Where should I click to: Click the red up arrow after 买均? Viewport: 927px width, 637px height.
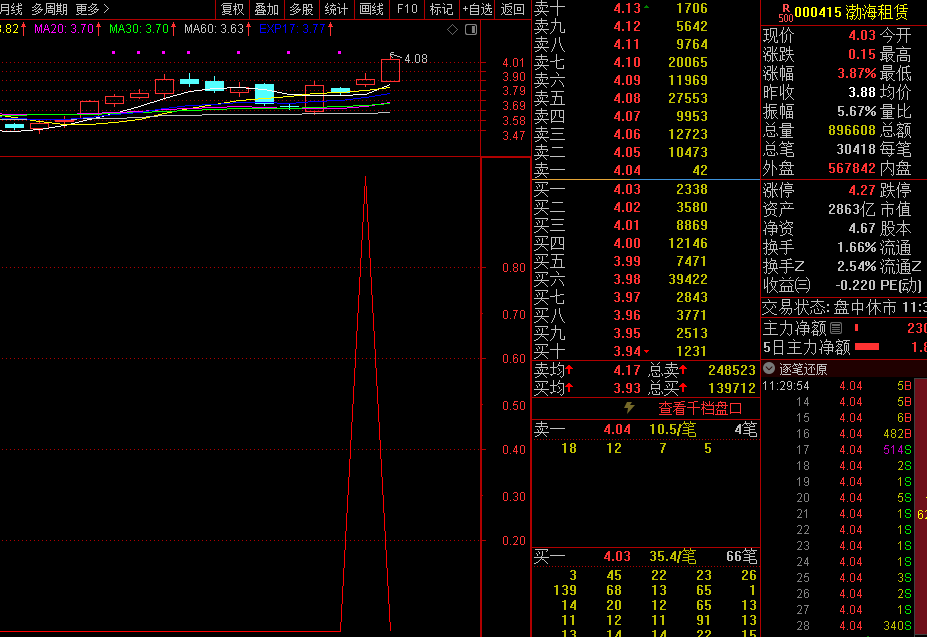[x=570, y=388]
